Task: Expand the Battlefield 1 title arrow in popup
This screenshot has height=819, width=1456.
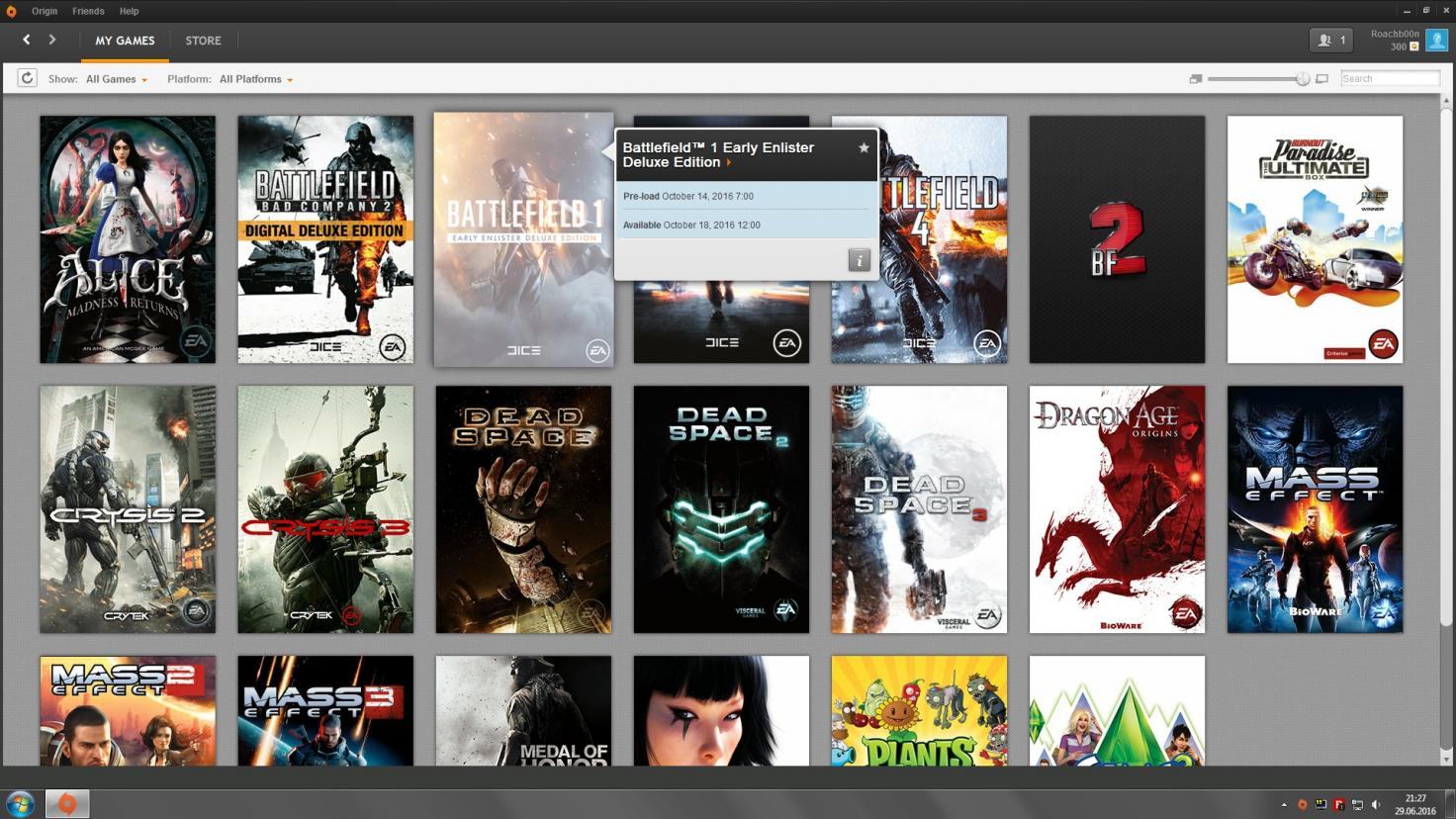Action: (729, 162)
